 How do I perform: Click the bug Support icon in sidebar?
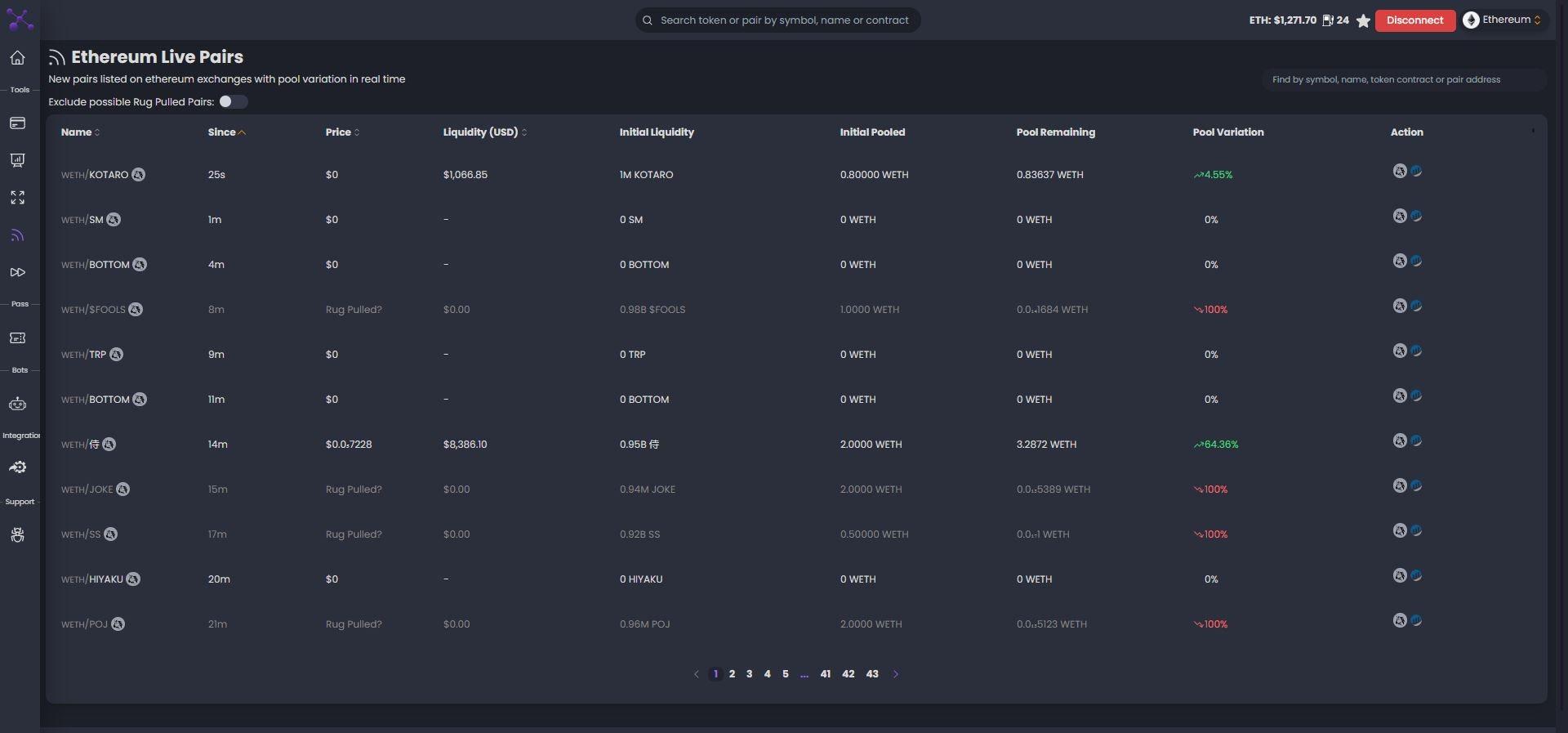(x=17, y=535)
